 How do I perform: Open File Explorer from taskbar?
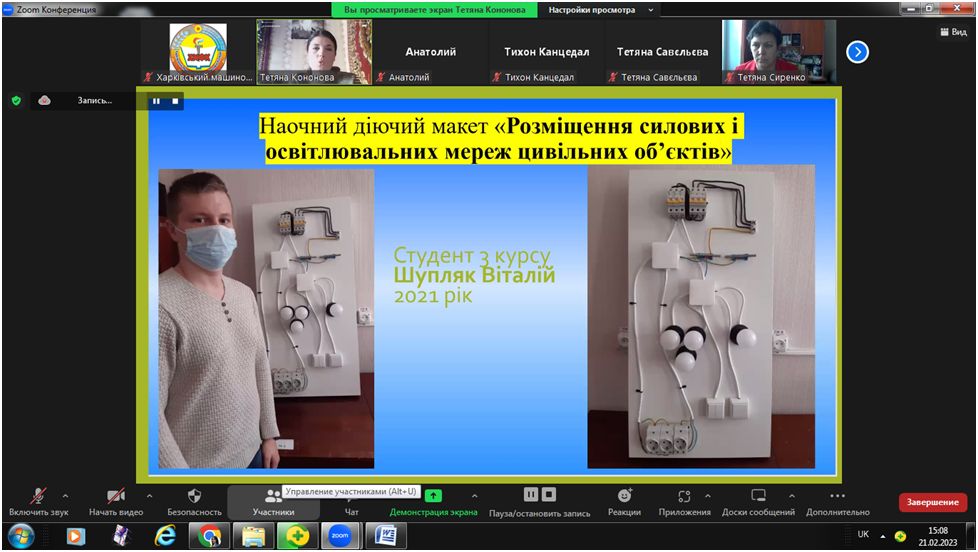tap(253, 536)
